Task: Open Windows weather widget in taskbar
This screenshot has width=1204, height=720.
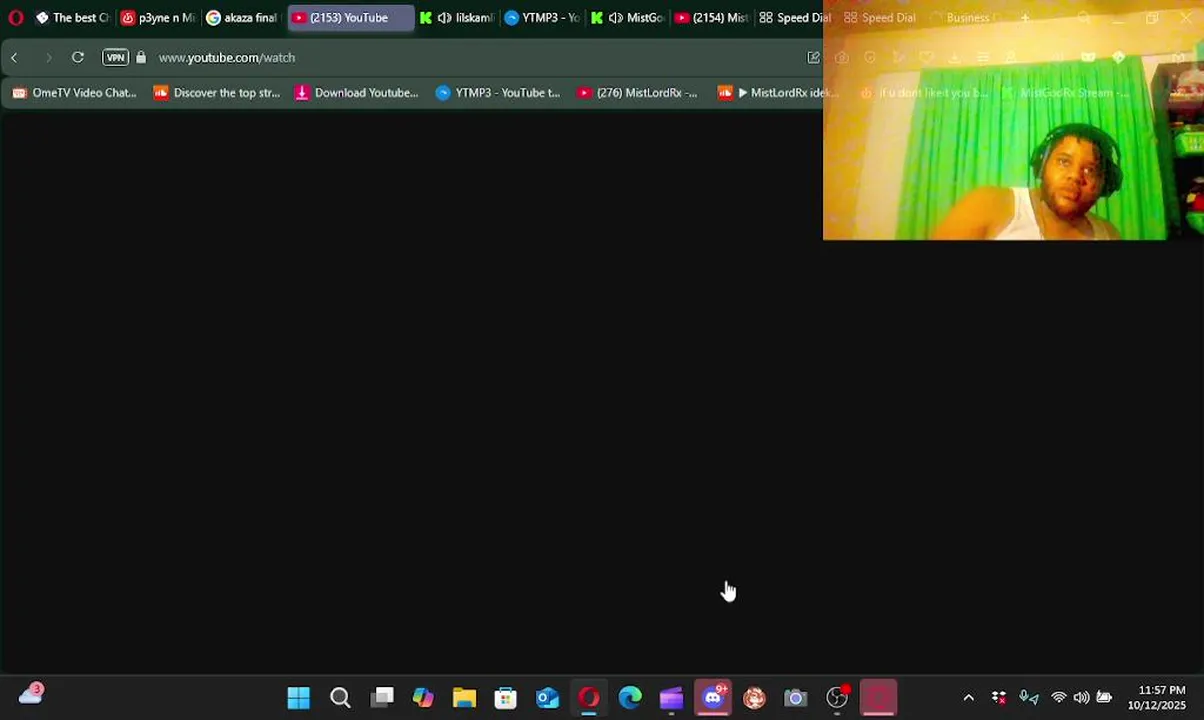Action: (x=31, y=693)
